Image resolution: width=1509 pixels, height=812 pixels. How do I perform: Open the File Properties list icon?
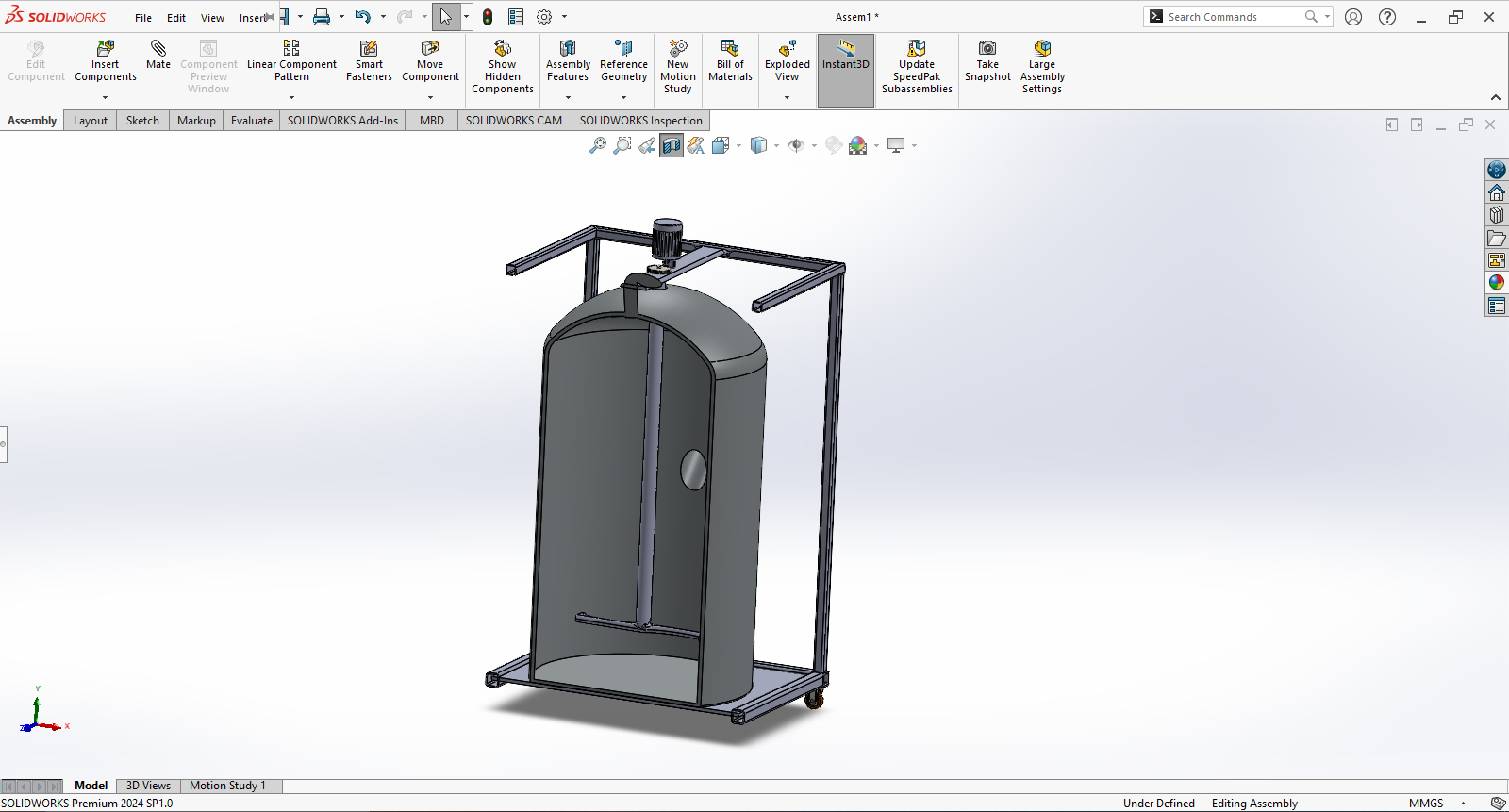(516, 17)
